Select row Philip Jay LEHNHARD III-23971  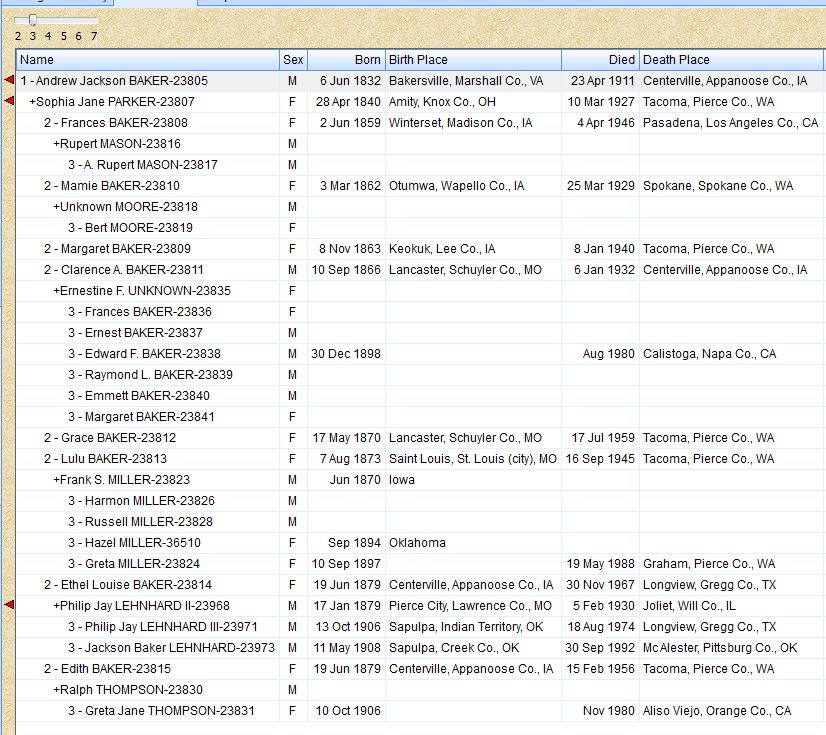coord(420,627)
